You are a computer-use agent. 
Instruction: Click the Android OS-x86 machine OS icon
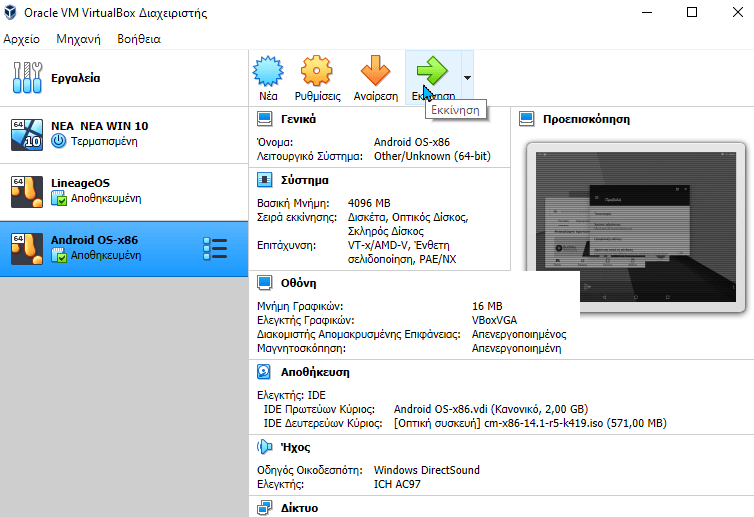pyautogui.click(x=27, y=249)
